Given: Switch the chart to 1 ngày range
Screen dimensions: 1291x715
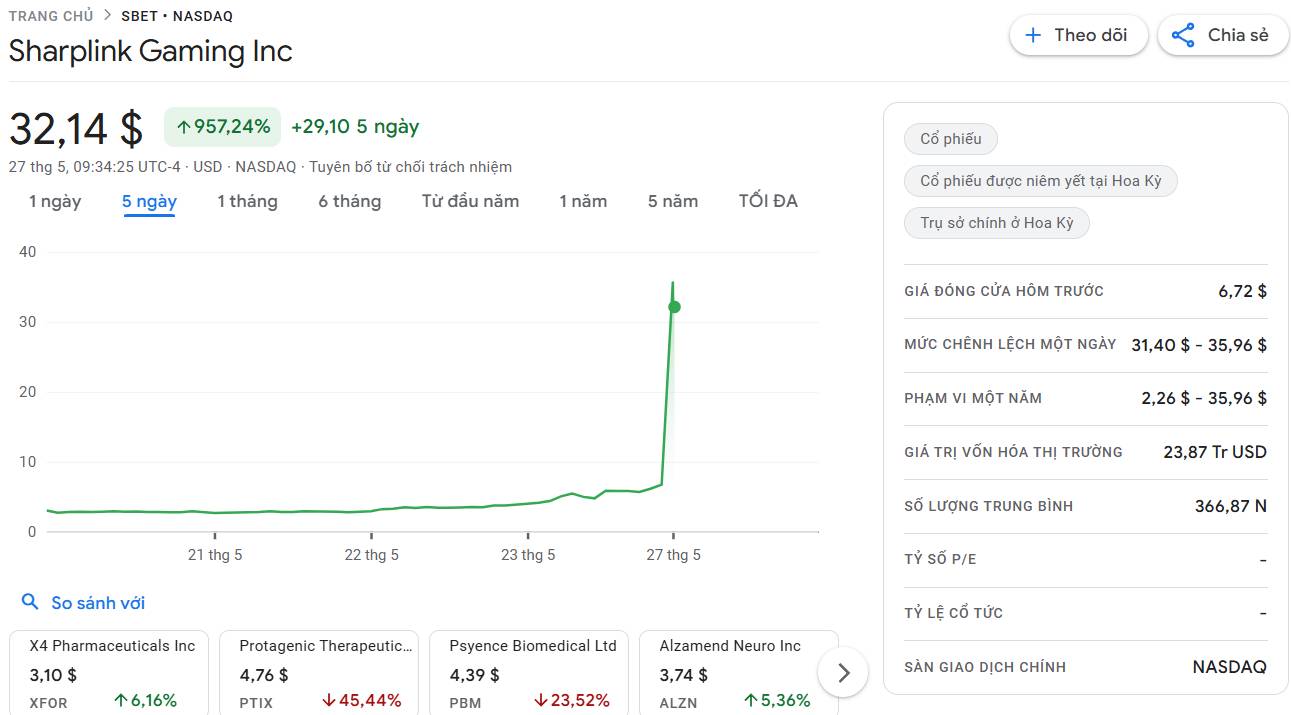Looking at the screenshot, I should [x=55, y=201].
